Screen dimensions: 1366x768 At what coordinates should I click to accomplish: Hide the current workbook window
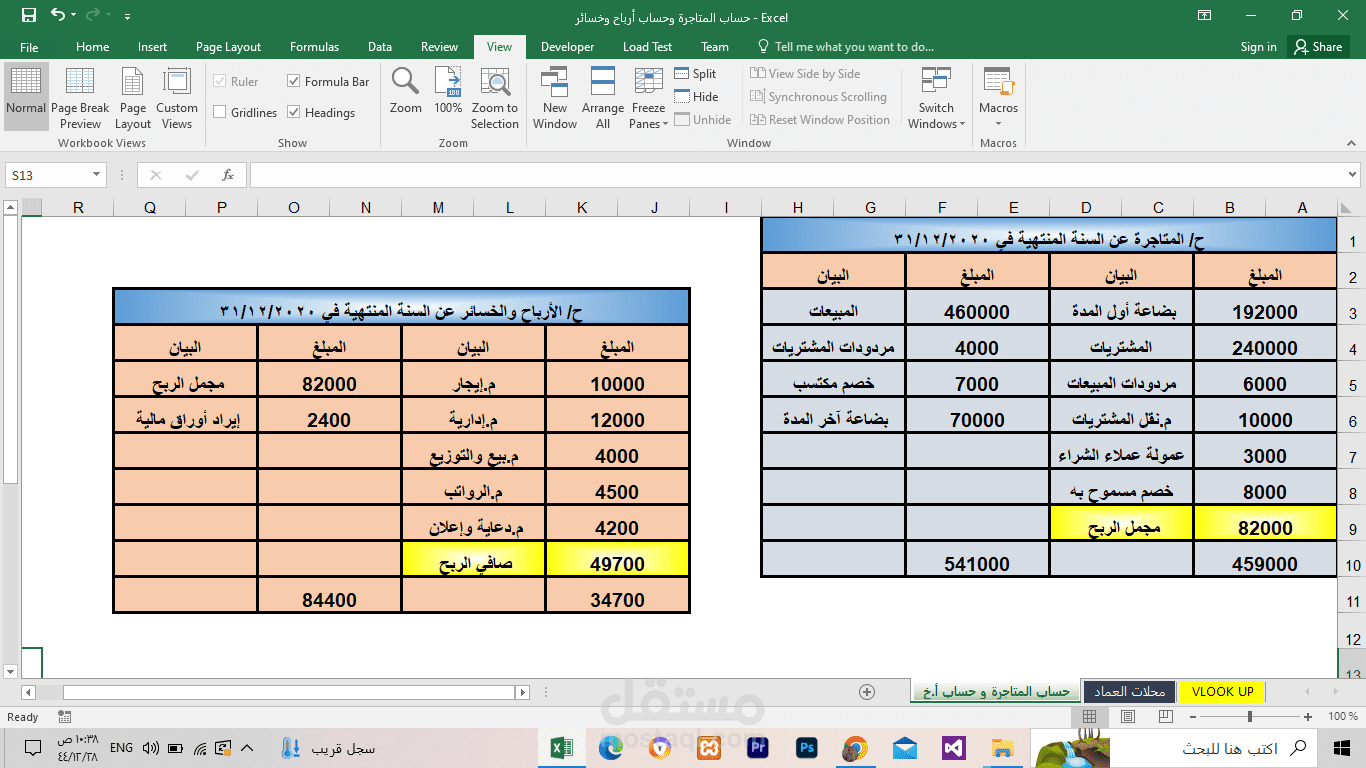coord(695,96)
